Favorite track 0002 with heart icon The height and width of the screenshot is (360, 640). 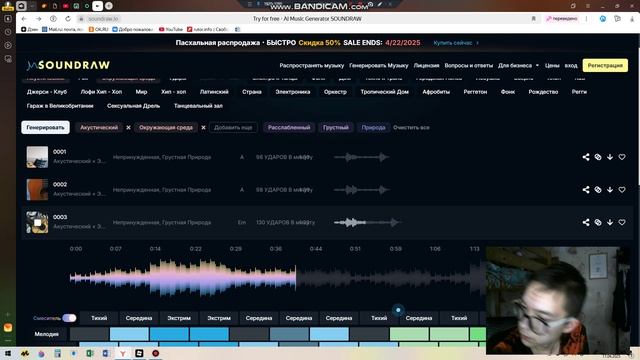622,190
